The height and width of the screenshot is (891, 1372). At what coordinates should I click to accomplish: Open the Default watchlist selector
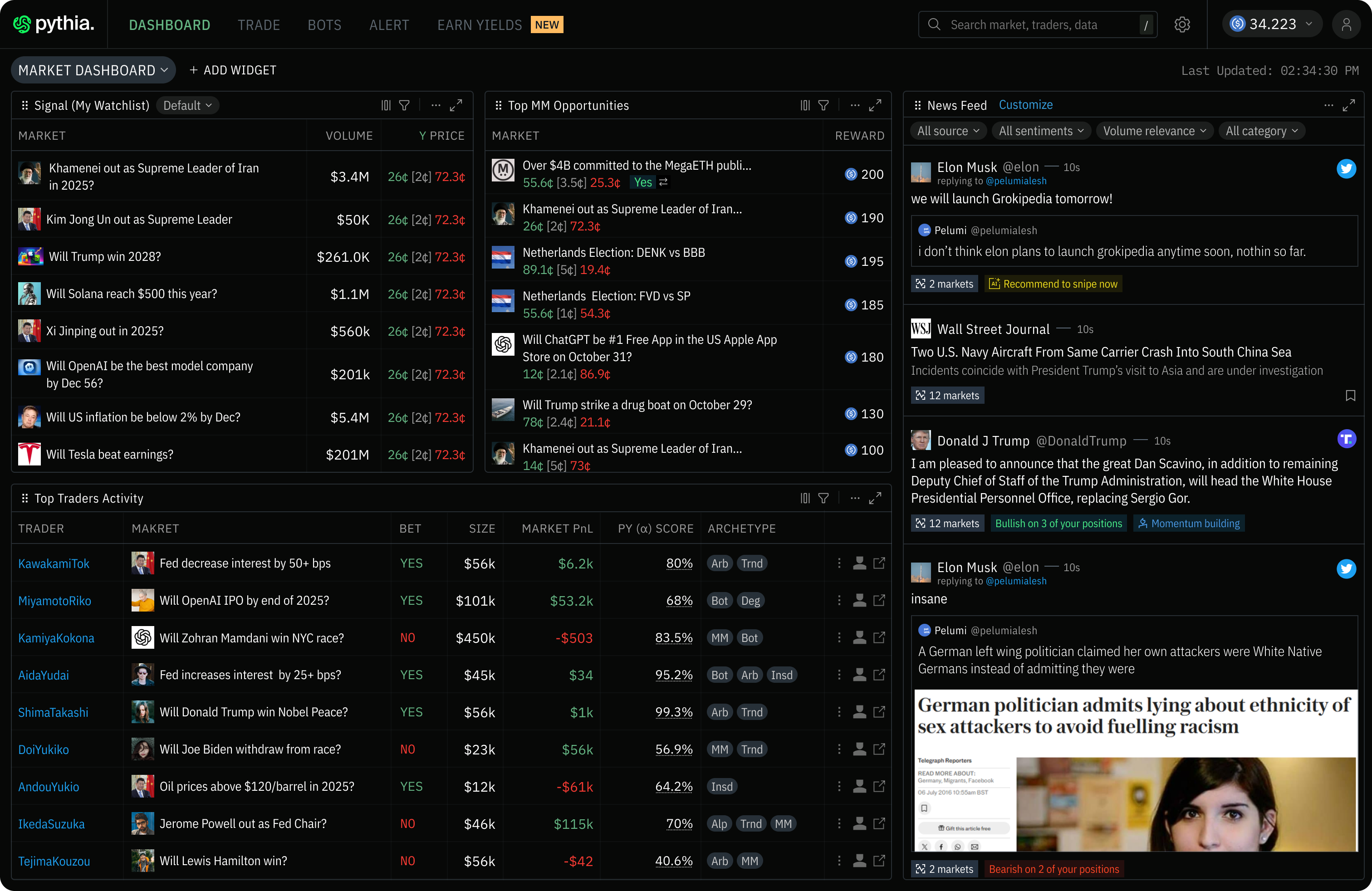point(187,105)
